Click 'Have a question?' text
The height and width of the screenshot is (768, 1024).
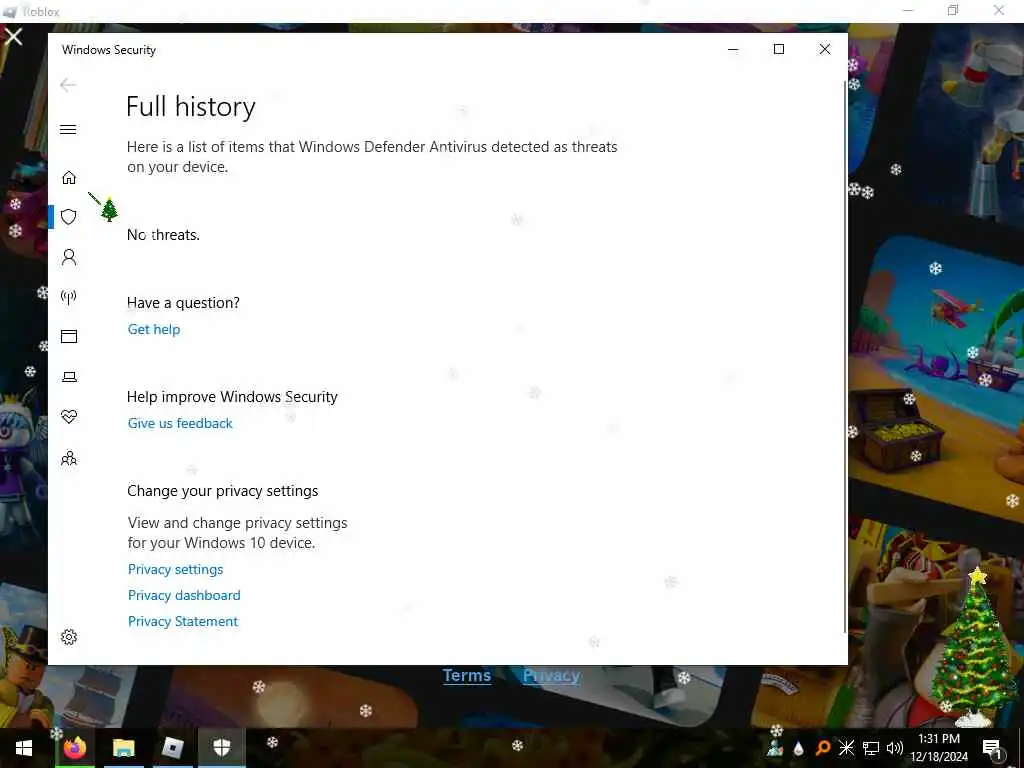click(x=184, y=303)
